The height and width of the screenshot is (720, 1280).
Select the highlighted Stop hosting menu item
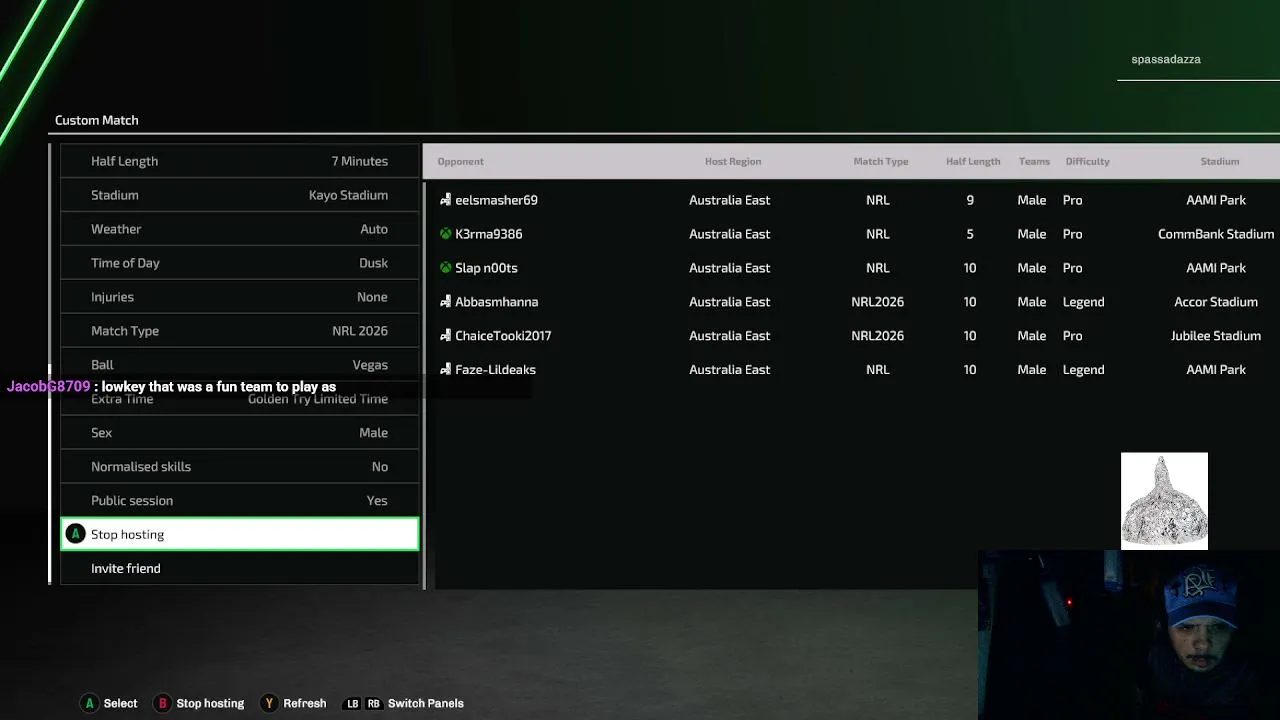point(240,534)
